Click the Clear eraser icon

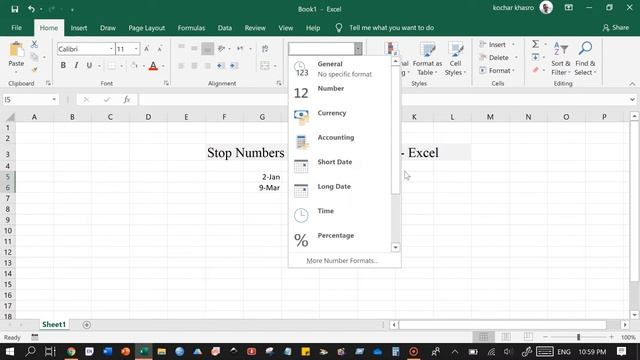tap(536, 70)
